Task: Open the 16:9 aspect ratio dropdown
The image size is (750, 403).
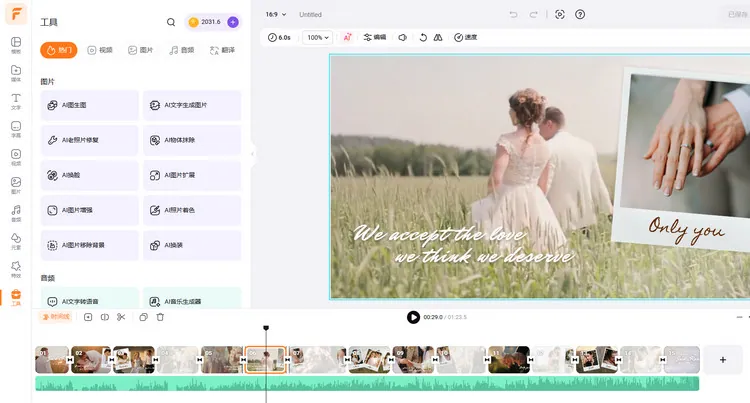Action: (x=276, y=14)
